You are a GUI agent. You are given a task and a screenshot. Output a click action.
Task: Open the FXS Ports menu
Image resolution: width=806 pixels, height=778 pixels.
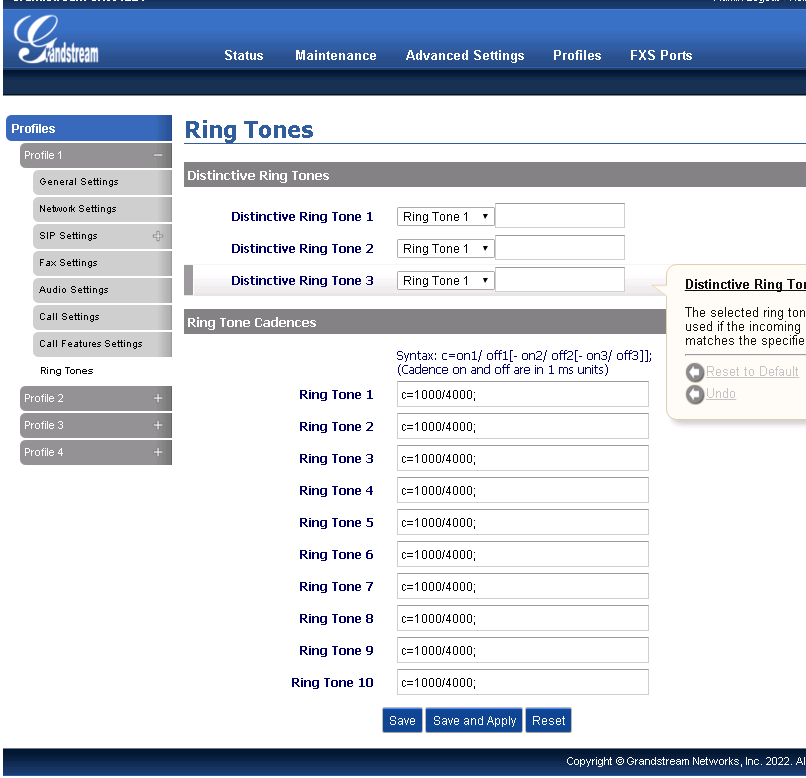point(661,55)
